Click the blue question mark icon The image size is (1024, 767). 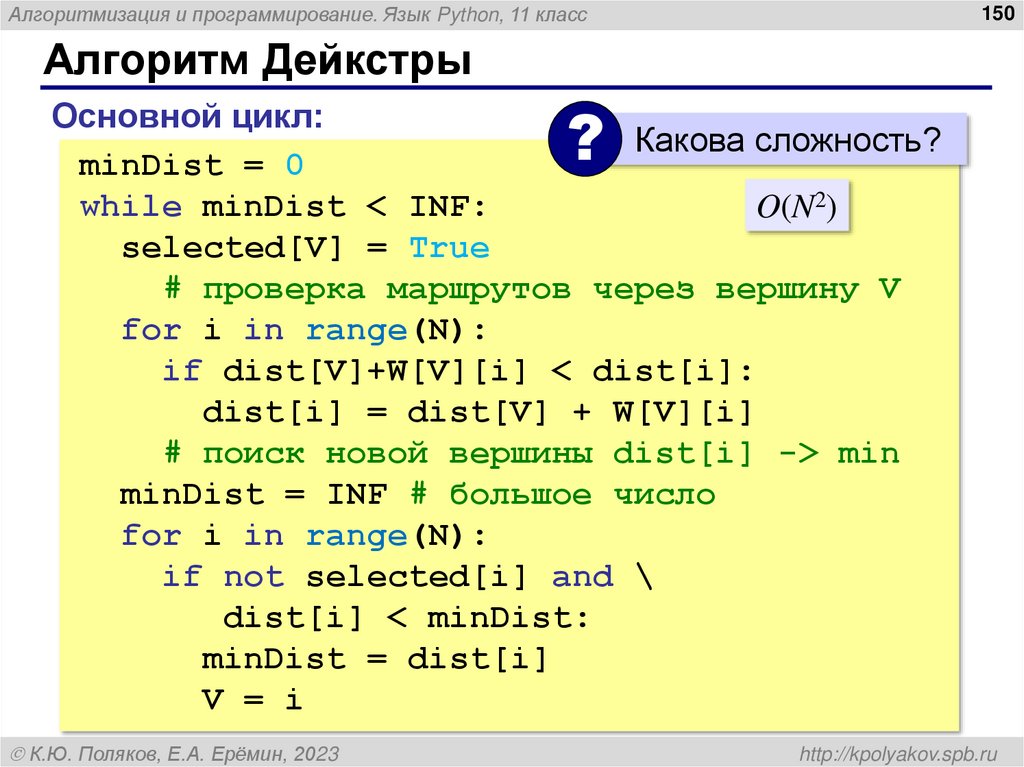(584, 139)
